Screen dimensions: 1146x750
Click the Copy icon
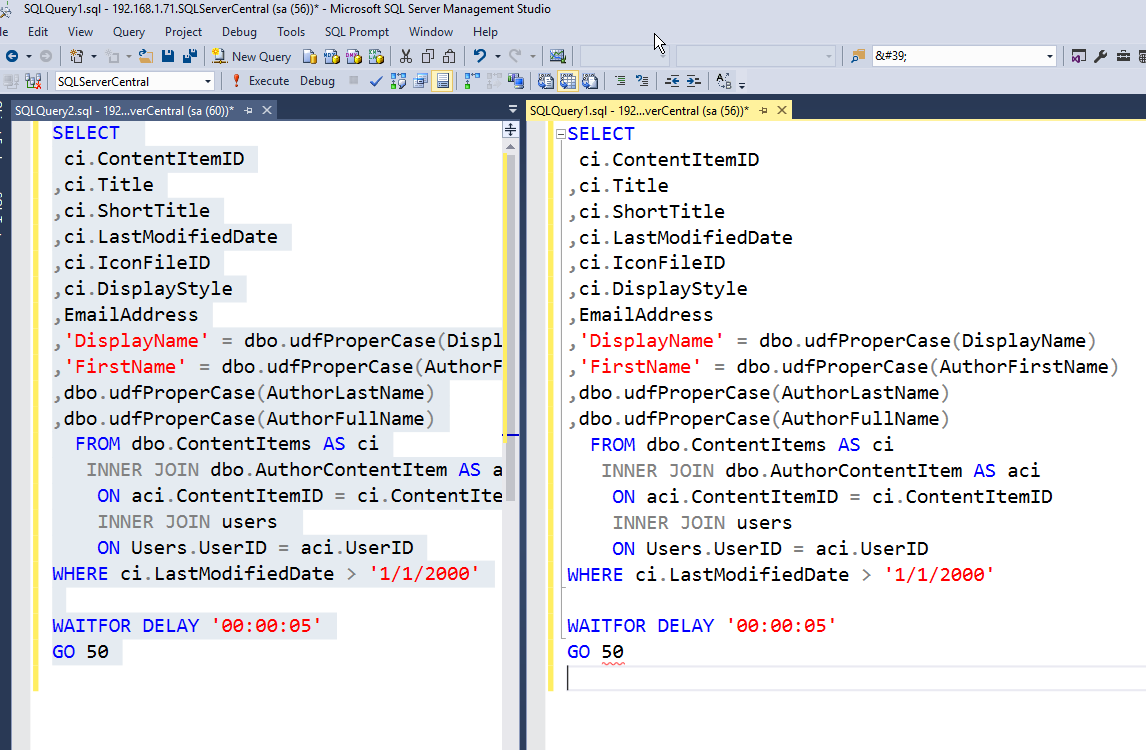coord(428,56)
